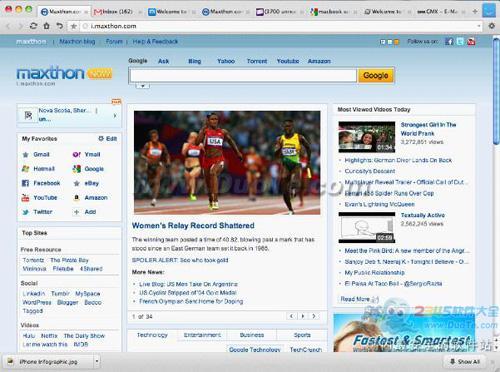The image size is (500, 372).
Task: Click the Google favorite icon
Action: 77,169
